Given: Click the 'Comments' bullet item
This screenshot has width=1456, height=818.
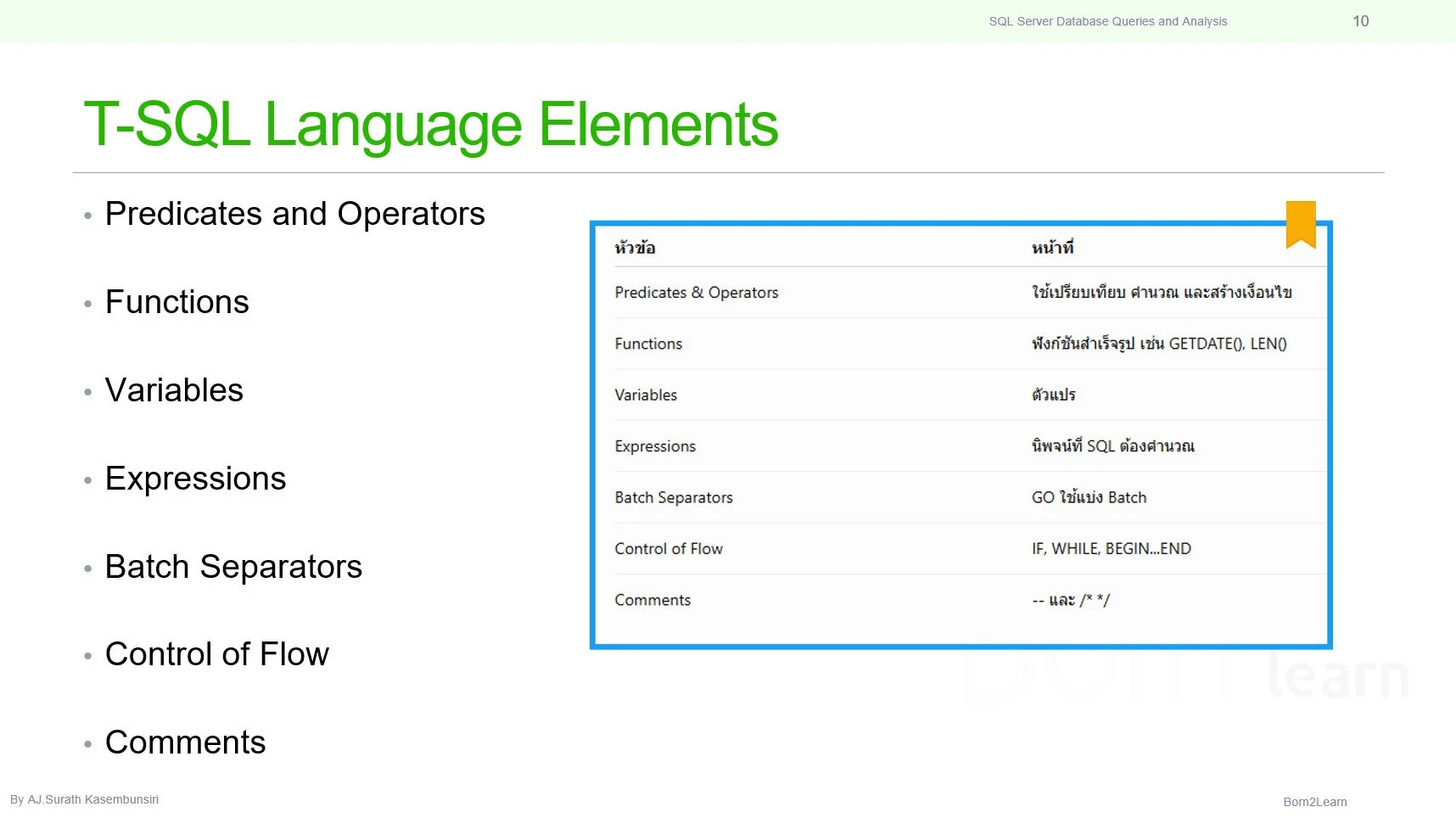Looking at the screenshot, I should pos(185,742).
